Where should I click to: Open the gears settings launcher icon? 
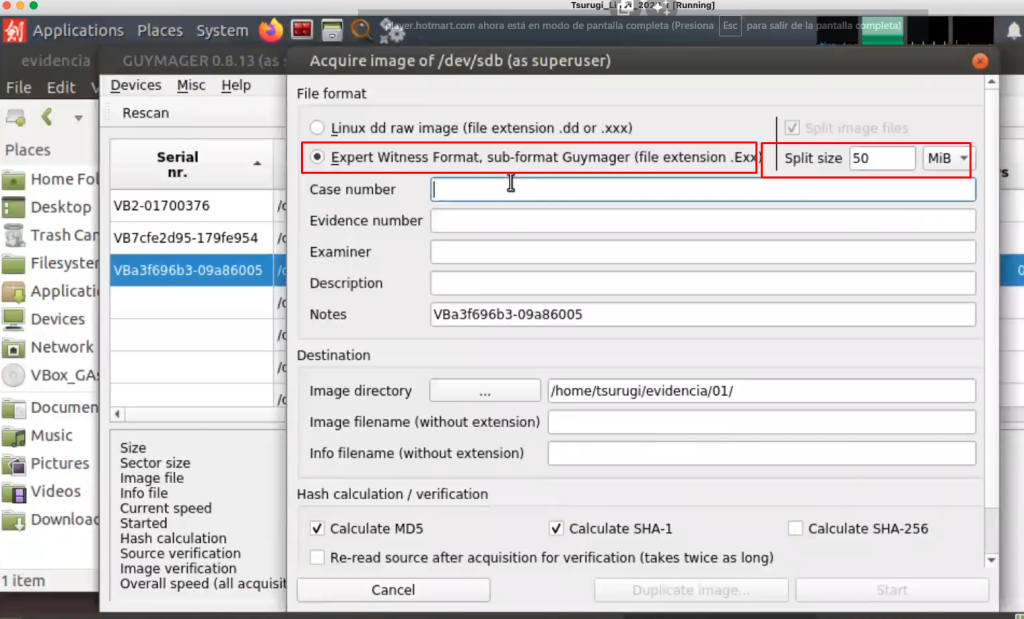(x=392, y=30)
